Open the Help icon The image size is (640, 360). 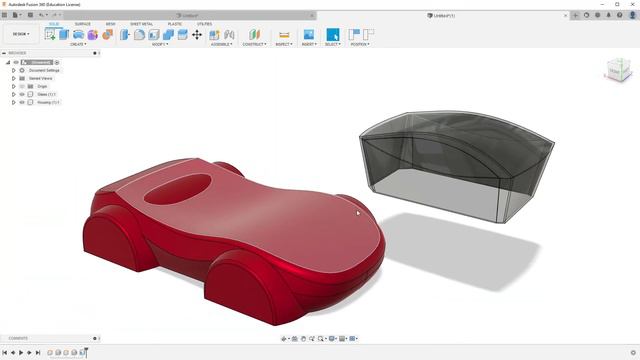click(620, 15)
